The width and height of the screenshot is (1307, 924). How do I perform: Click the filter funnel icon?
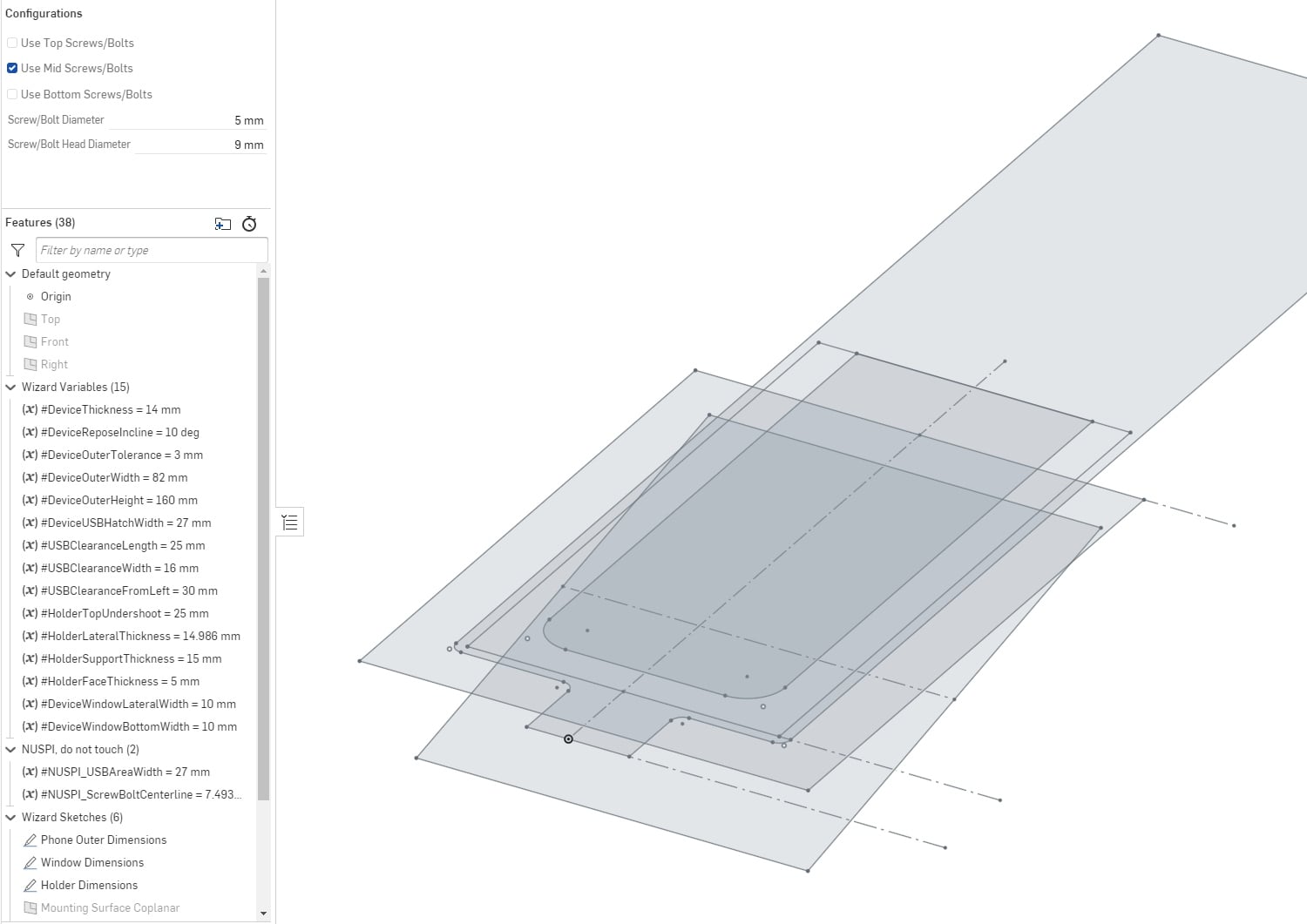pyautogui.click(x=17, y=250)
